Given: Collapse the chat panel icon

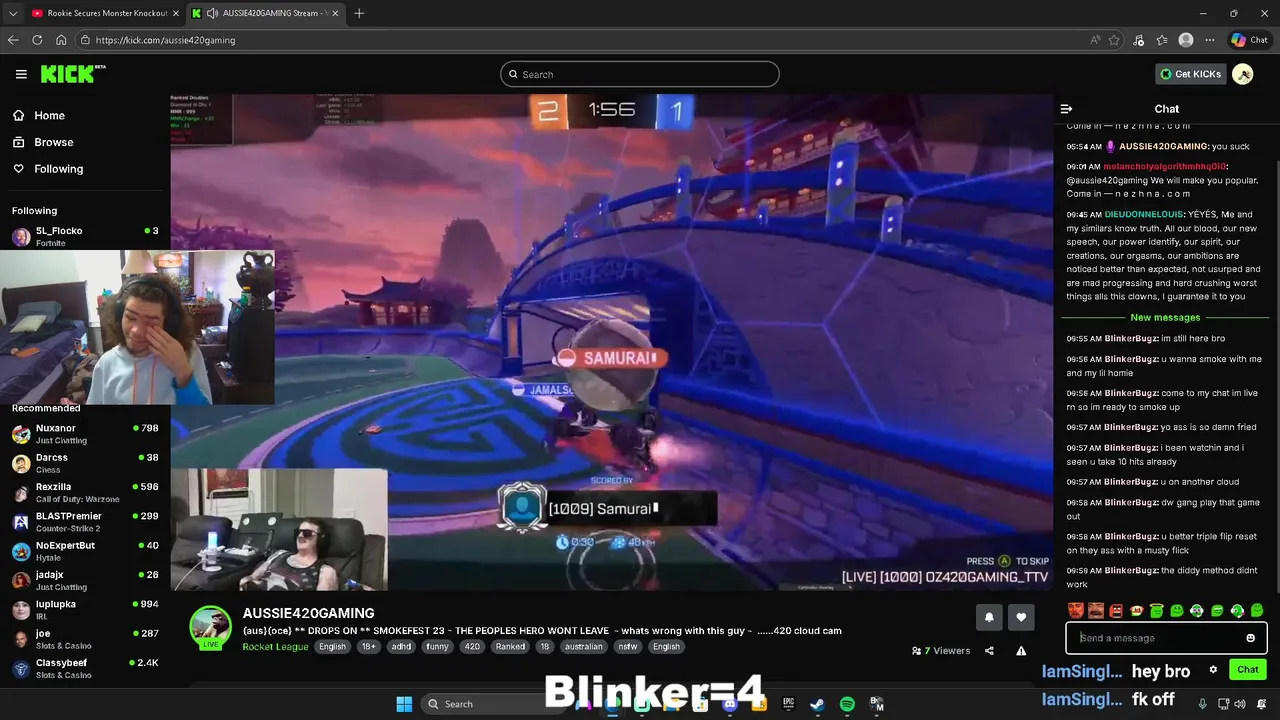Looking at the screenshot, I should [x=1066, y=109].
